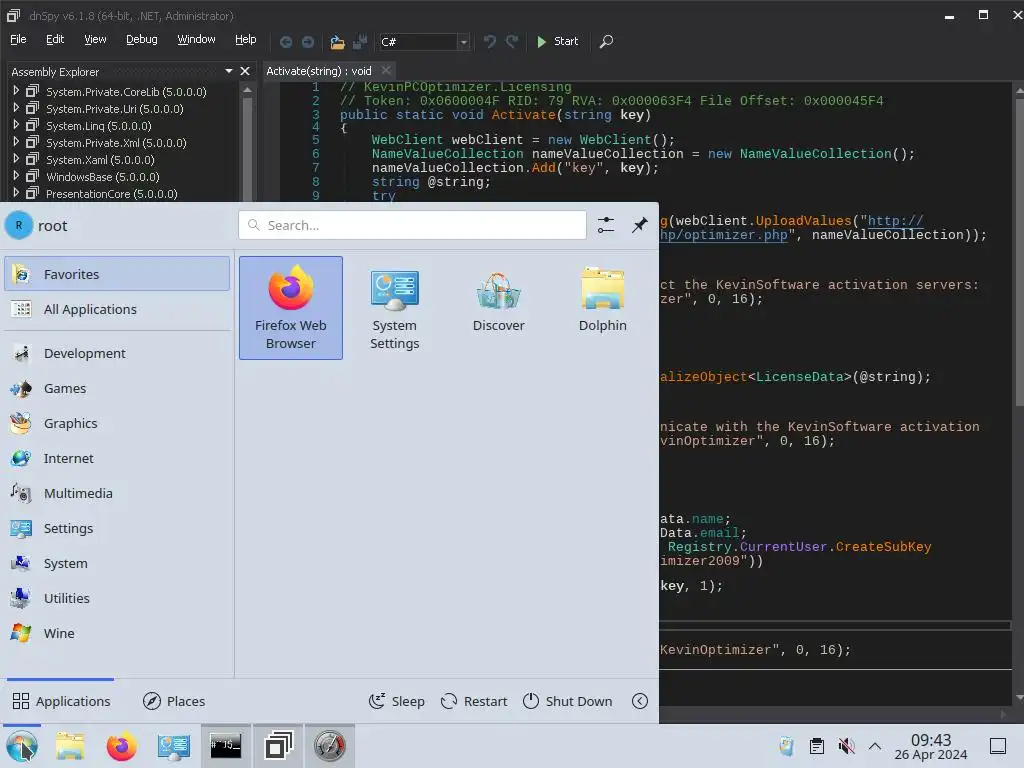Start debugging with the Start button
This screenshot has width=1024, height=768.
coord(557,41)
